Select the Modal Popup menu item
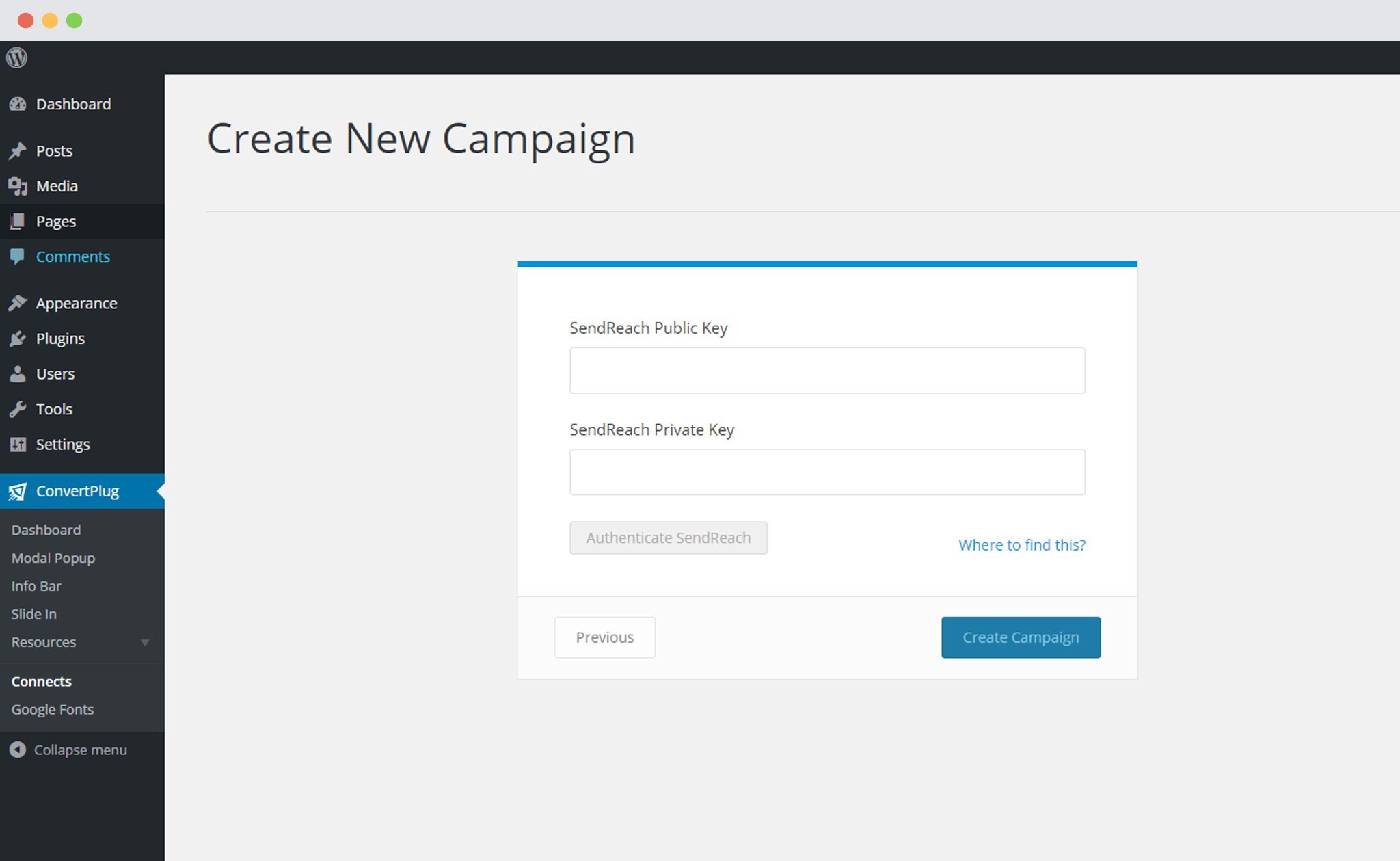Screen dimensions: 1400x861 pyautogui.click(x=52, y=558)
